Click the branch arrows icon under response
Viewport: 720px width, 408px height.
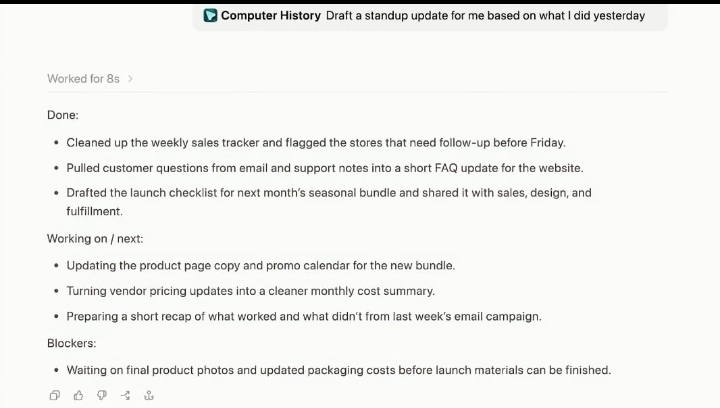point(125,395)
